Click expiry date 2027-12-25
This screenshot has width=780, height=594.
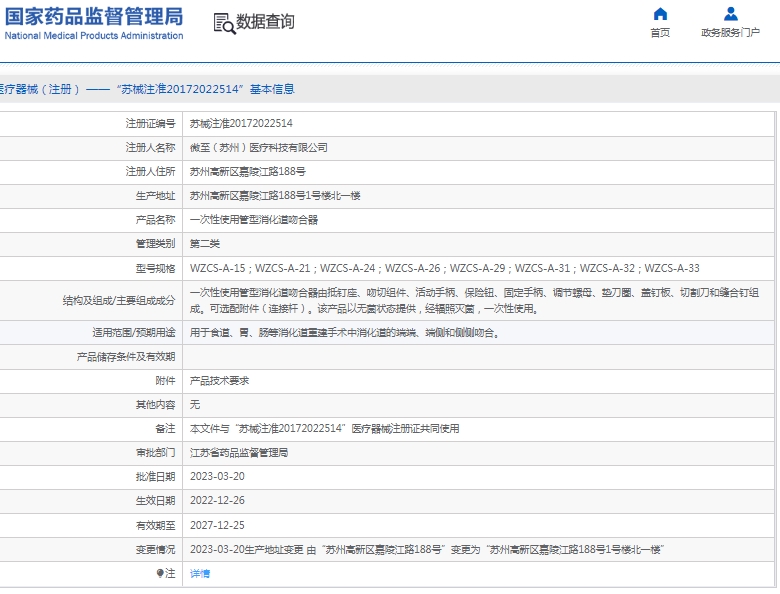217,525
